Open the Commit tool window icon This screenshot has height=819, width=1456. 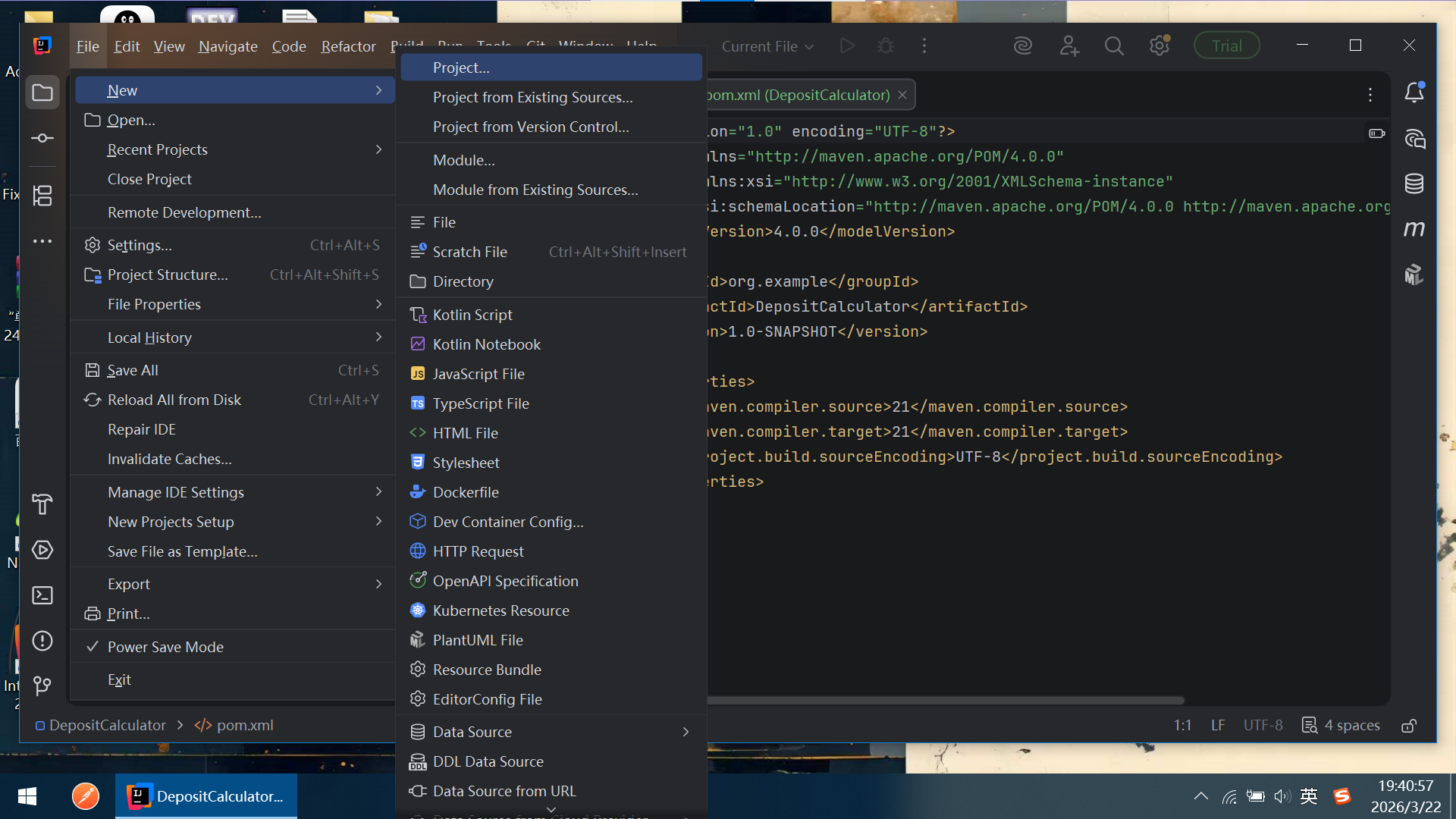click(x=42, y=138)
